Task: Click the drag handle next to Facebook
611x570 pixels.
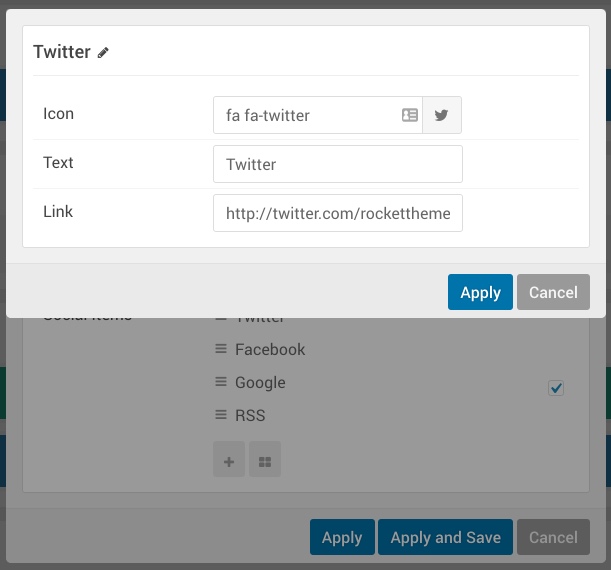Action: (x=221, y=349)
